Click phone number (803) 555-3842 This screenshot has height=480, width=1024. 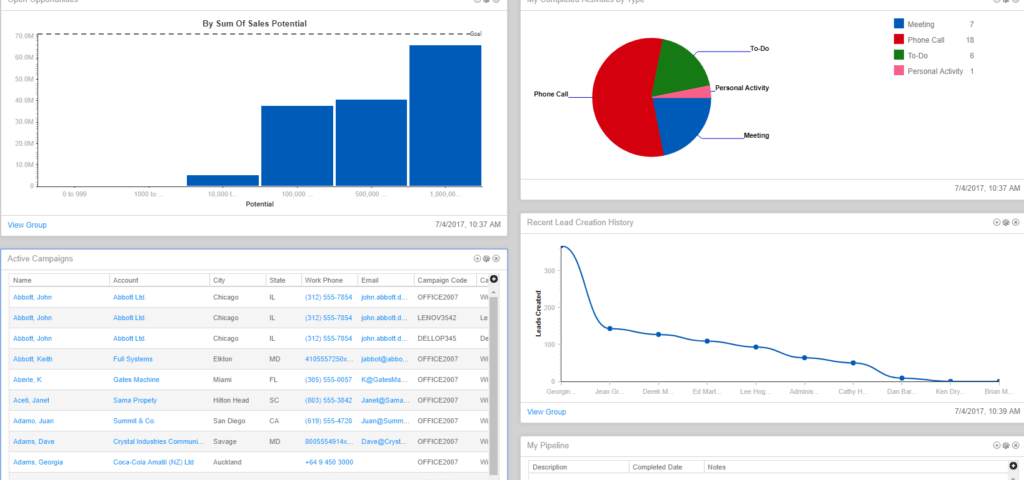[x=328, y=400]
